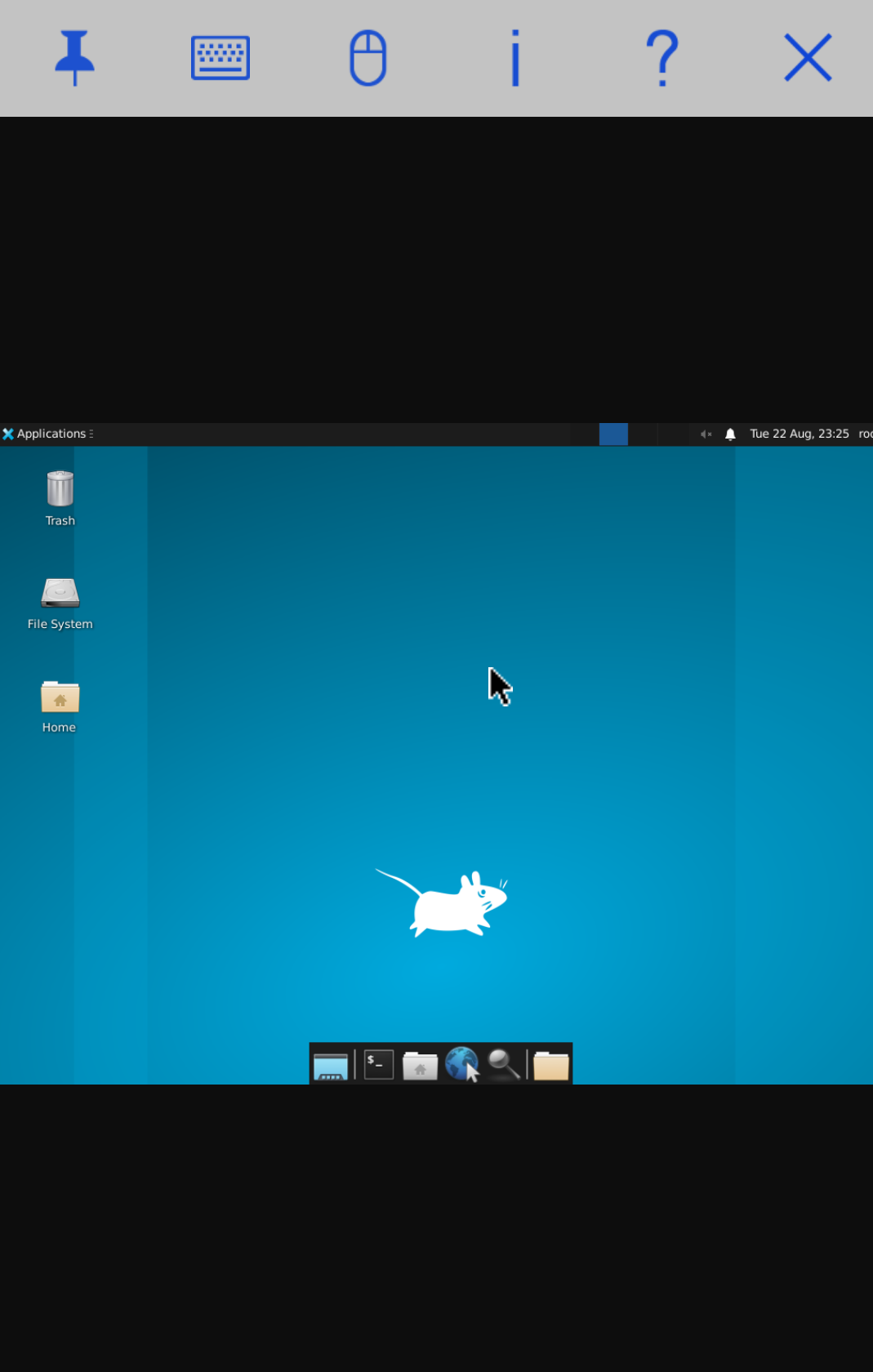
Task: Pin the viewer toolbar with the pushpin icon
Action: [x=74, y=58]
